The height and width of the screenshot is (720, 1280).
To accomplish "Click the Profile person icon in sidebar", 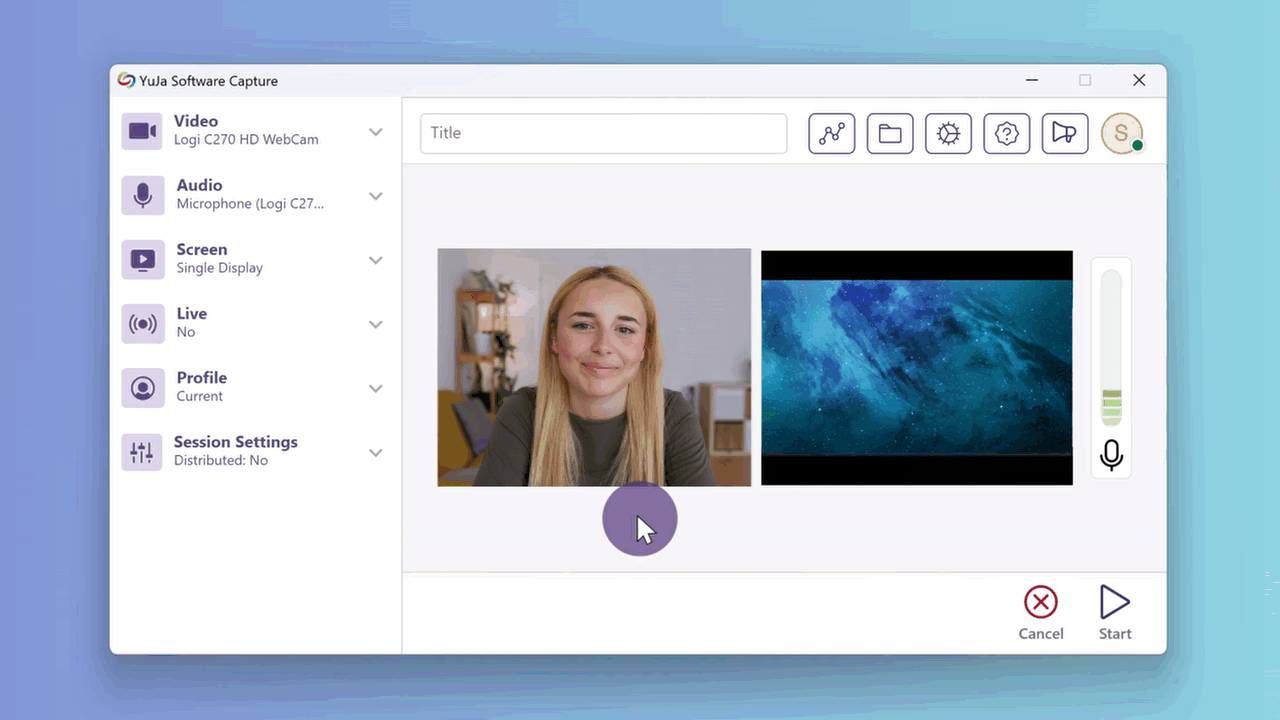I will 142,388.
